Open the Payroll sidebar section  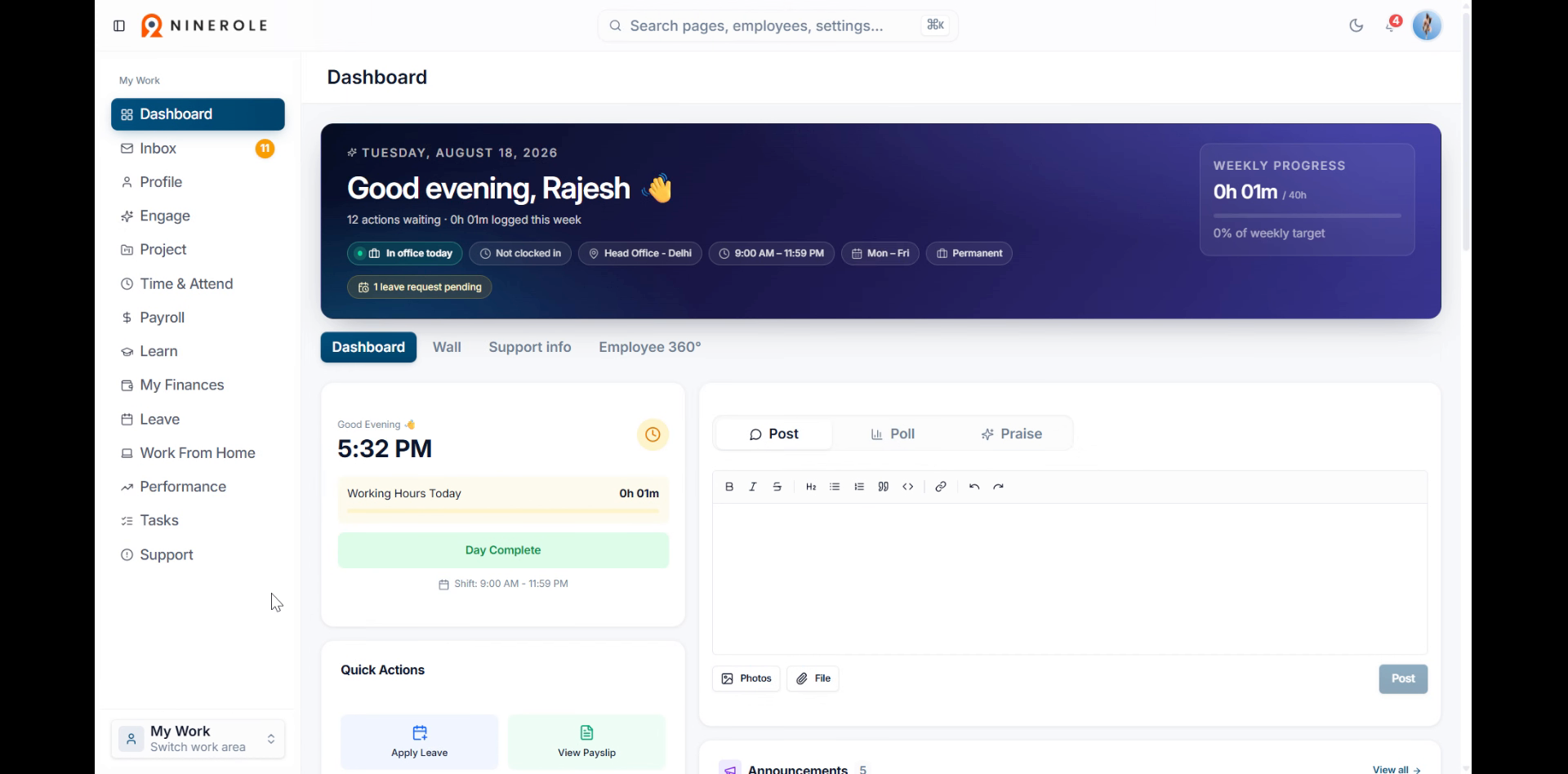pos(198,318)
